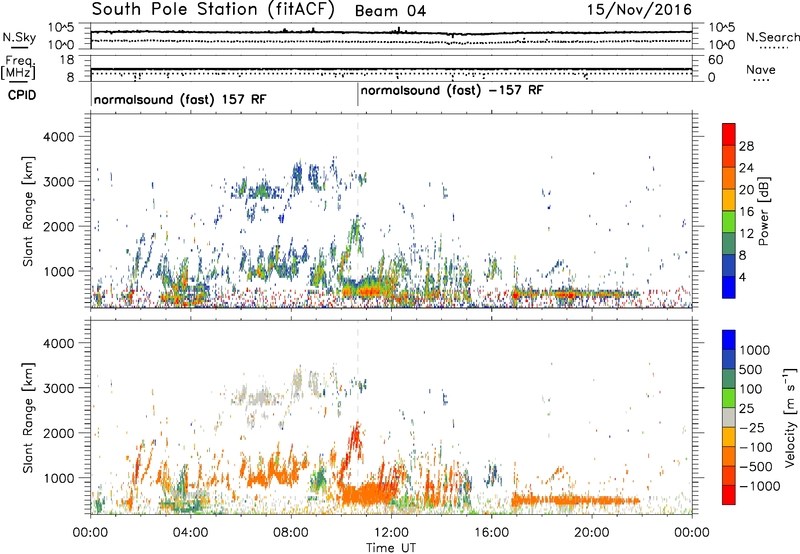Click the red top segment of Power colorbar
The image size is (800, 554).
(x=729, y=134)
